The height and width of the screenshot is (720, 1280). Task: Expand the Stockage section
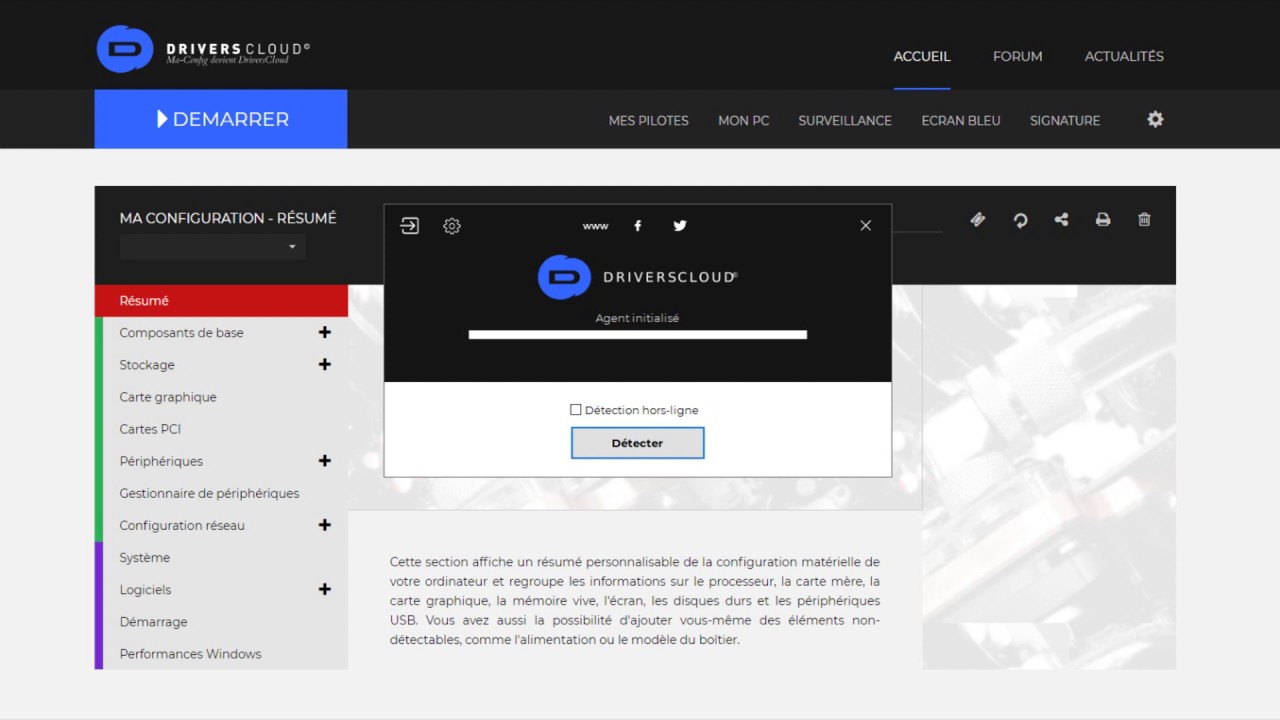click(x=324, y=365)
